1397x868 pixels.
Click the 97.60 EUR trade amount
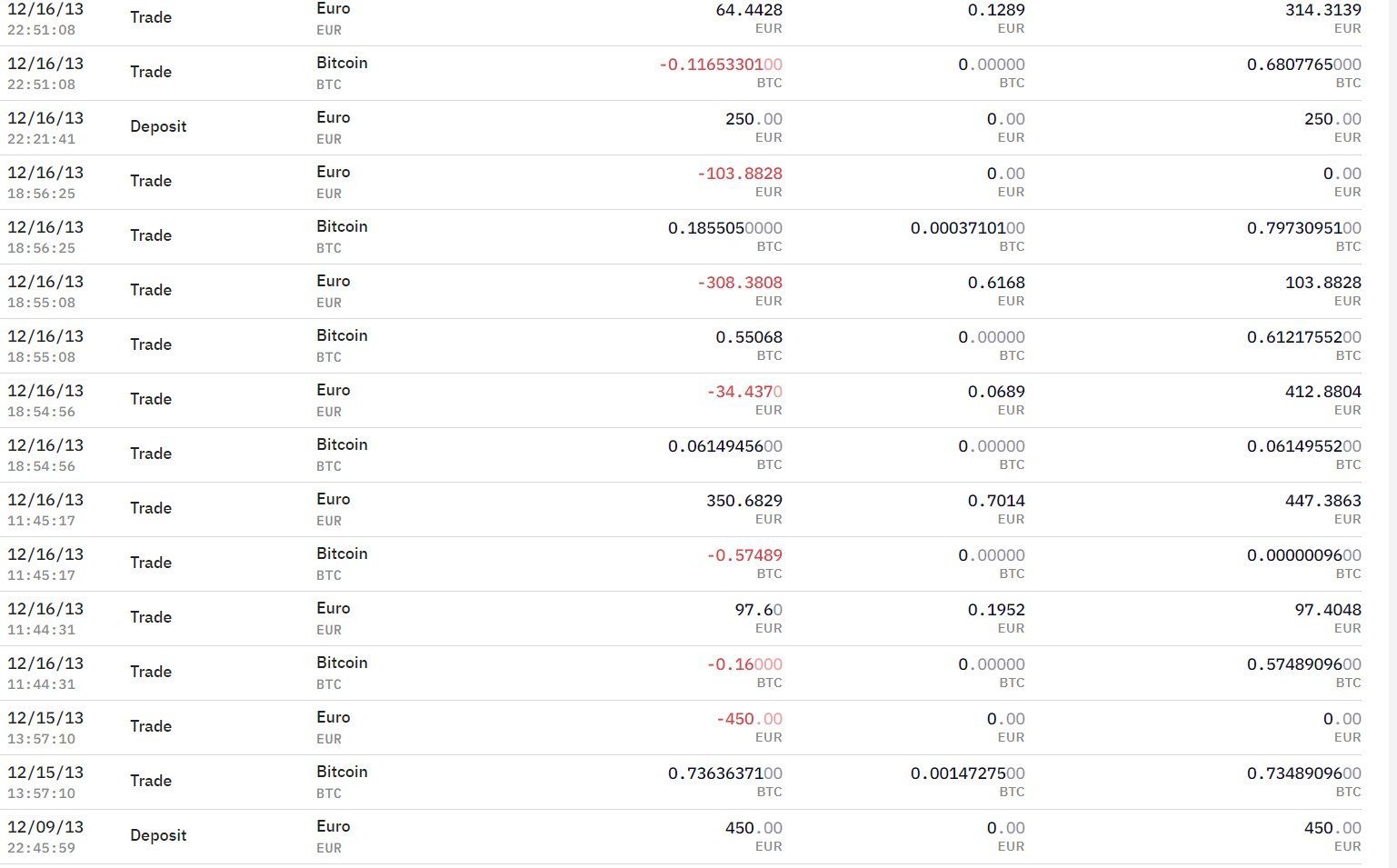pos(758,610)
